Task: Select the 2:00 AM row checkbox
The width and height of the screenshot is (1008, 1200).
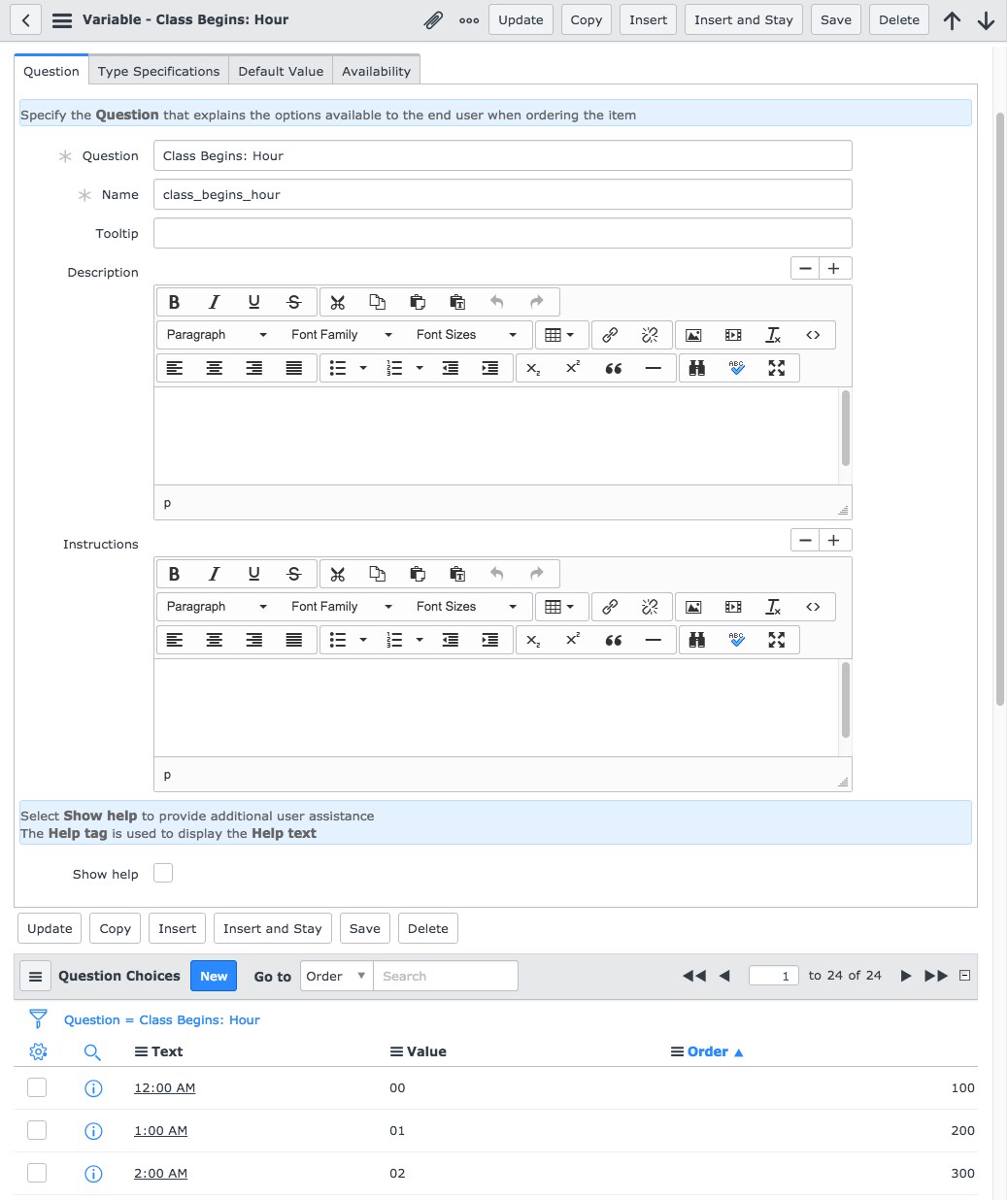Action: [37, 1173]
